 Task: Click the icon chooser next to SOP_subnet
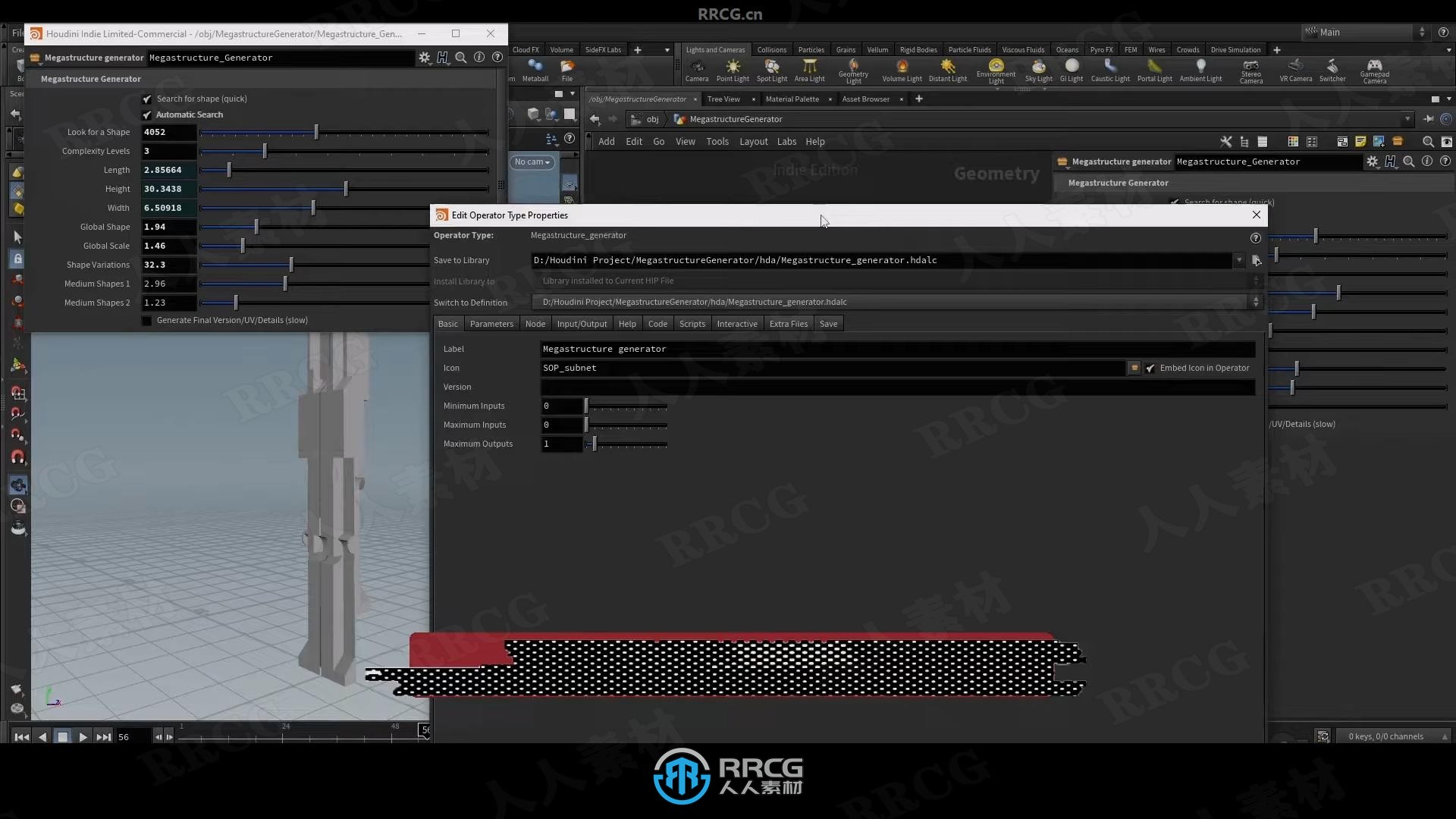pyautogui.click(x=1134, y=368)
